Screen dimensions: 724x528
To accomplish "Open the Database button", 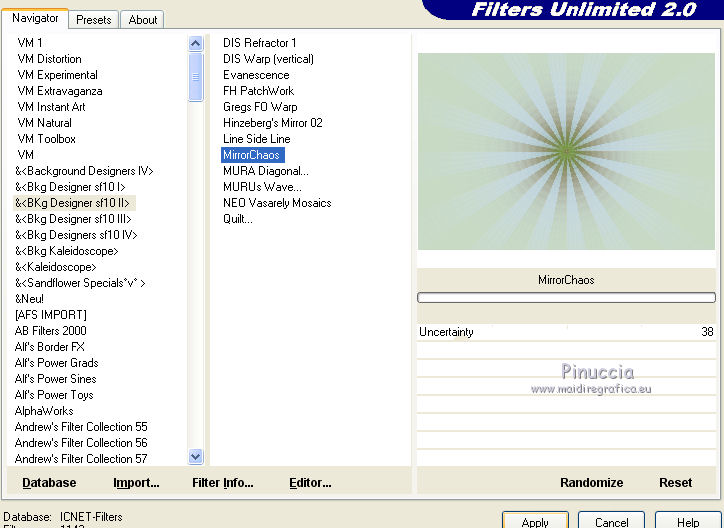I will click(49, 483).
